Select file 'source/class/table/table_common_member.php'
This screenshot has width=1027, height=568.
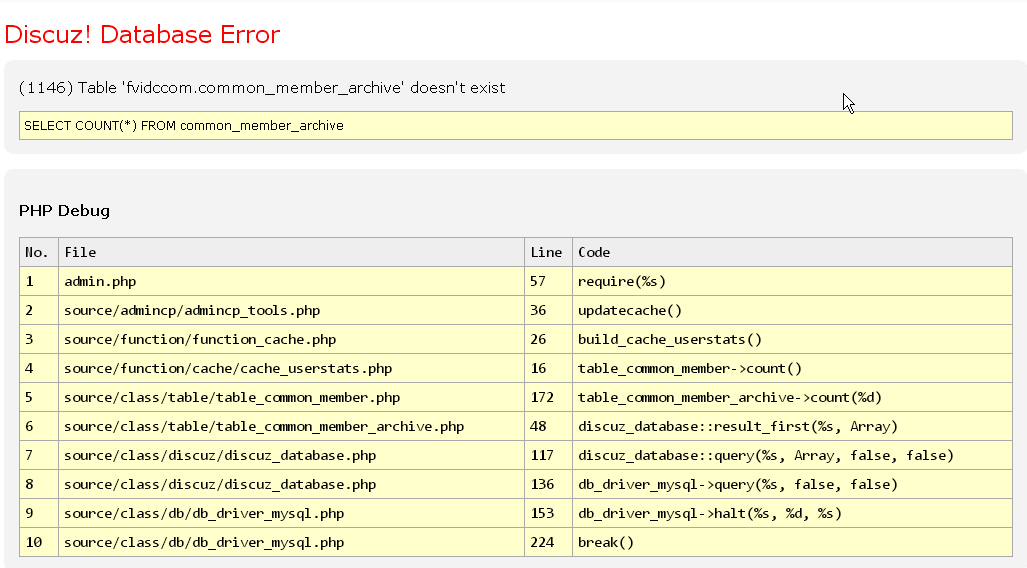click(232, 398)
